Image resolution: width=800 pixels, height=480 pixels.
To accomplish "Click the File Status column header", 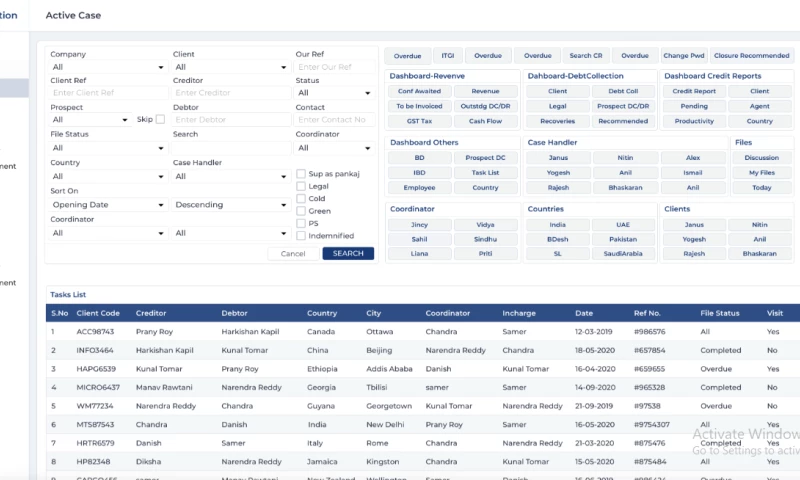I will [719, 313].
